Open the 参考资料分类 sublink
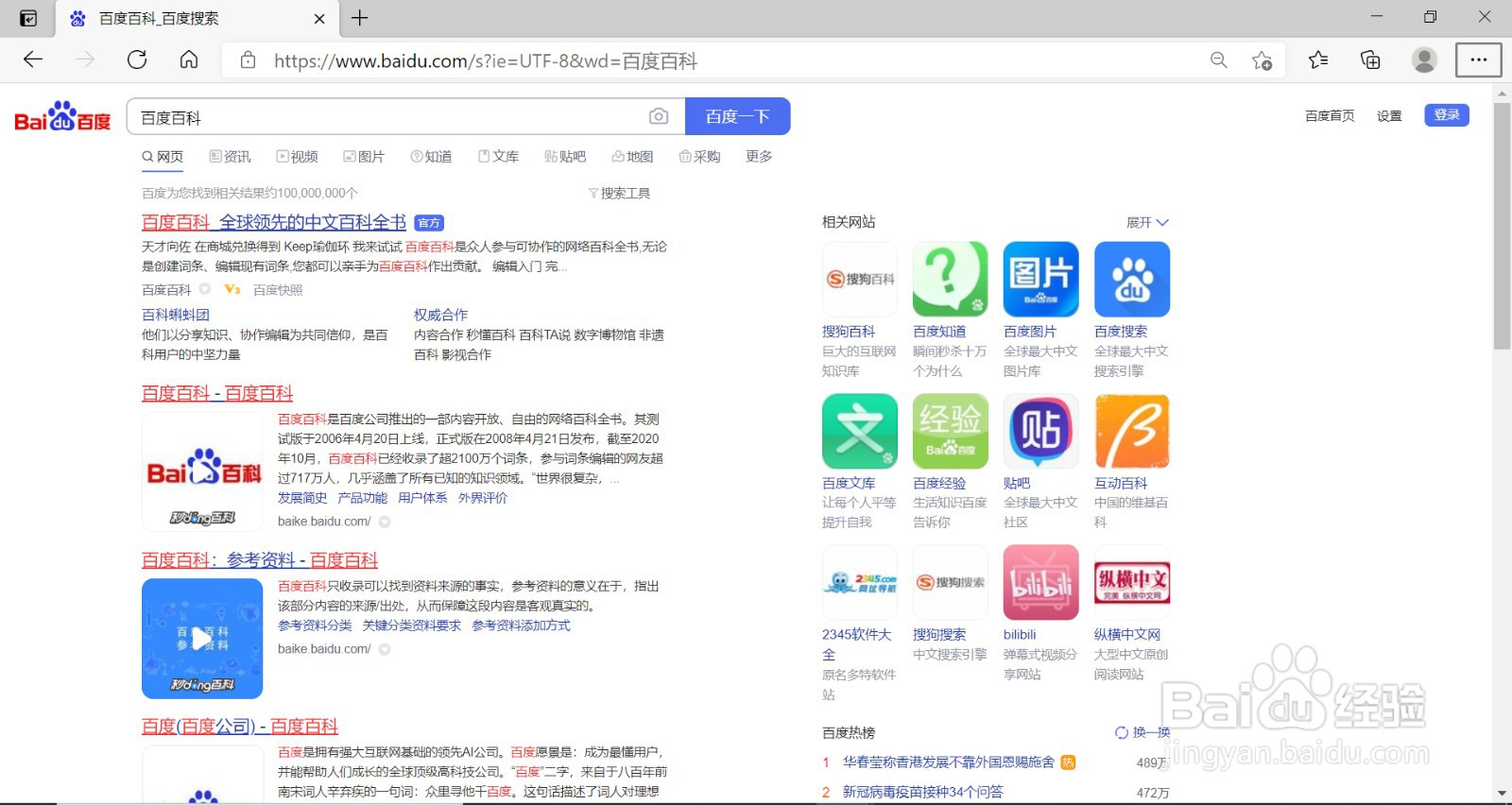 click(315, 625)
